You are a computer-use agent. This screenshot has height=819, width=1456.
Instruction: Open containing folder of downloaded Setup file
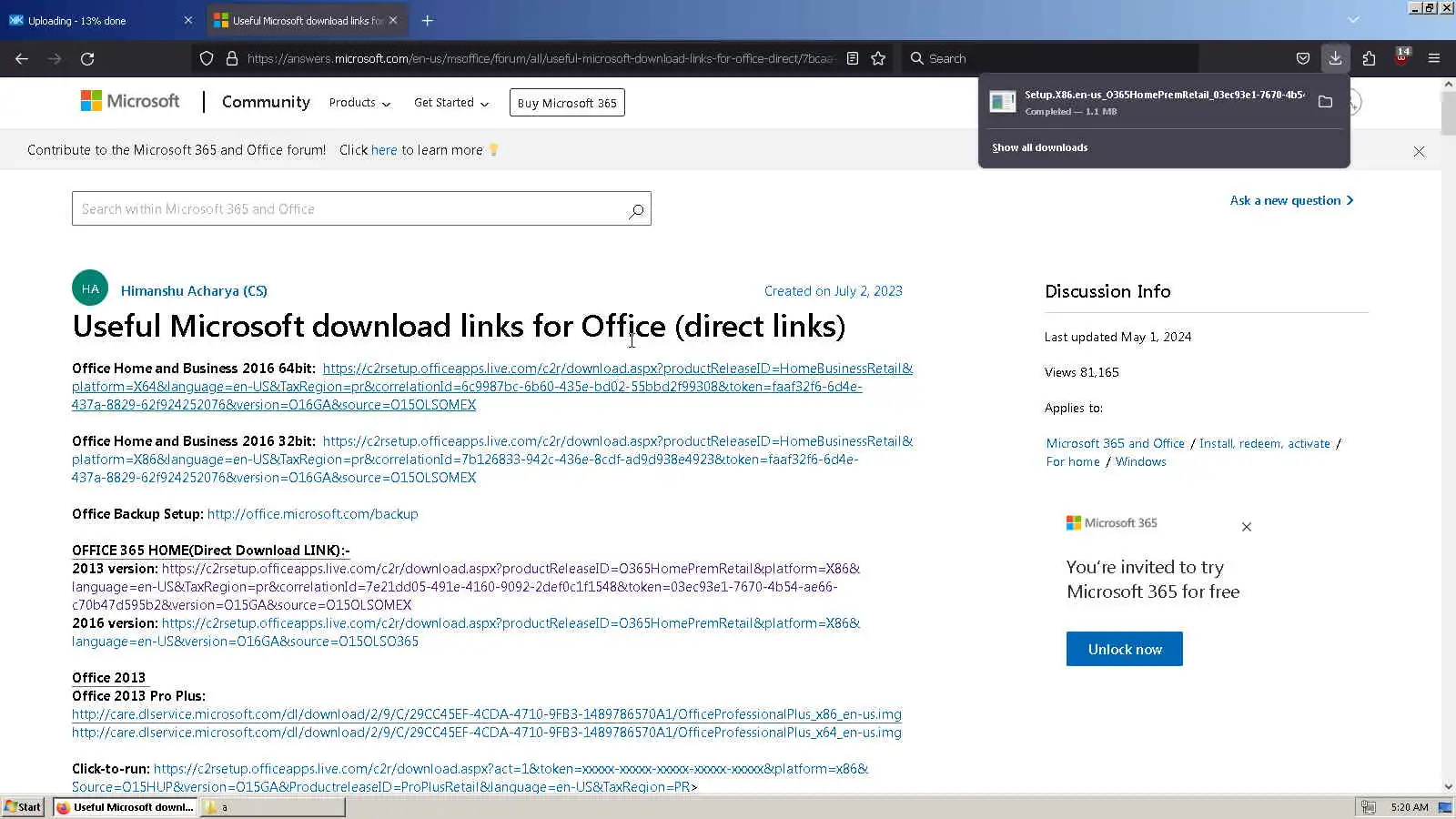coord(1326,102)
